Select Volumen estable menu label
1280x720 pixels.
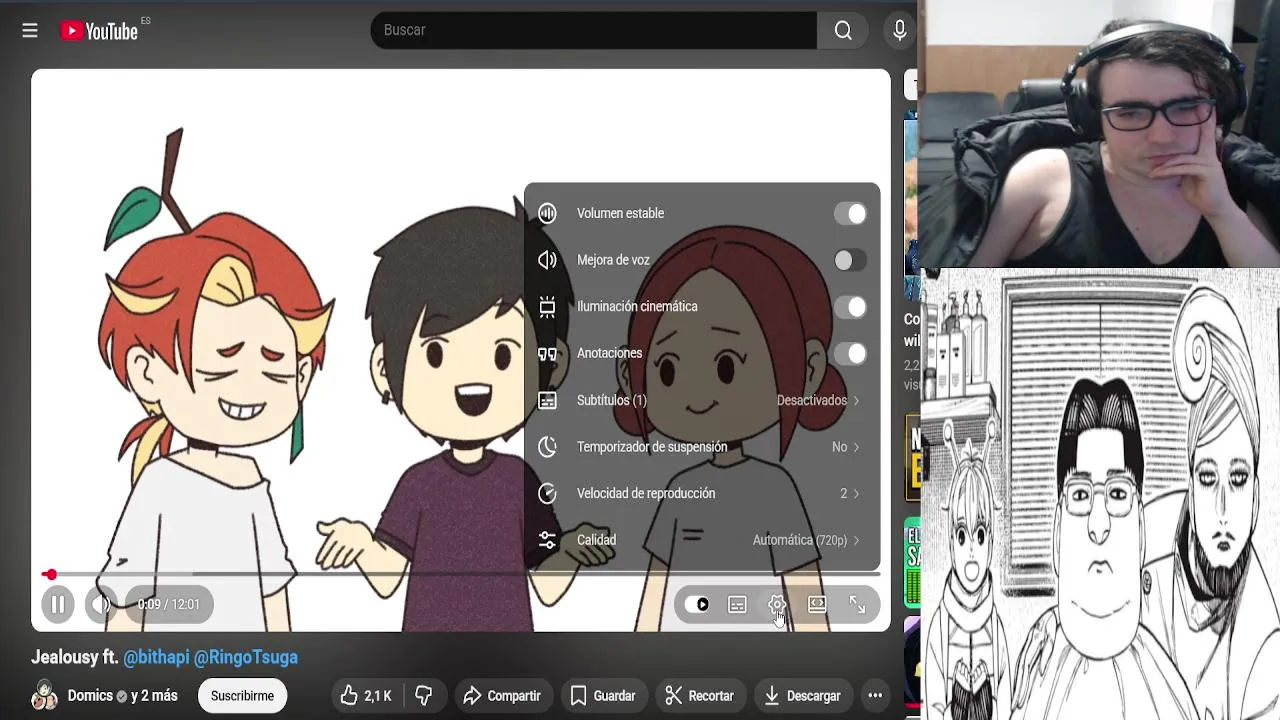click(620, 213)
